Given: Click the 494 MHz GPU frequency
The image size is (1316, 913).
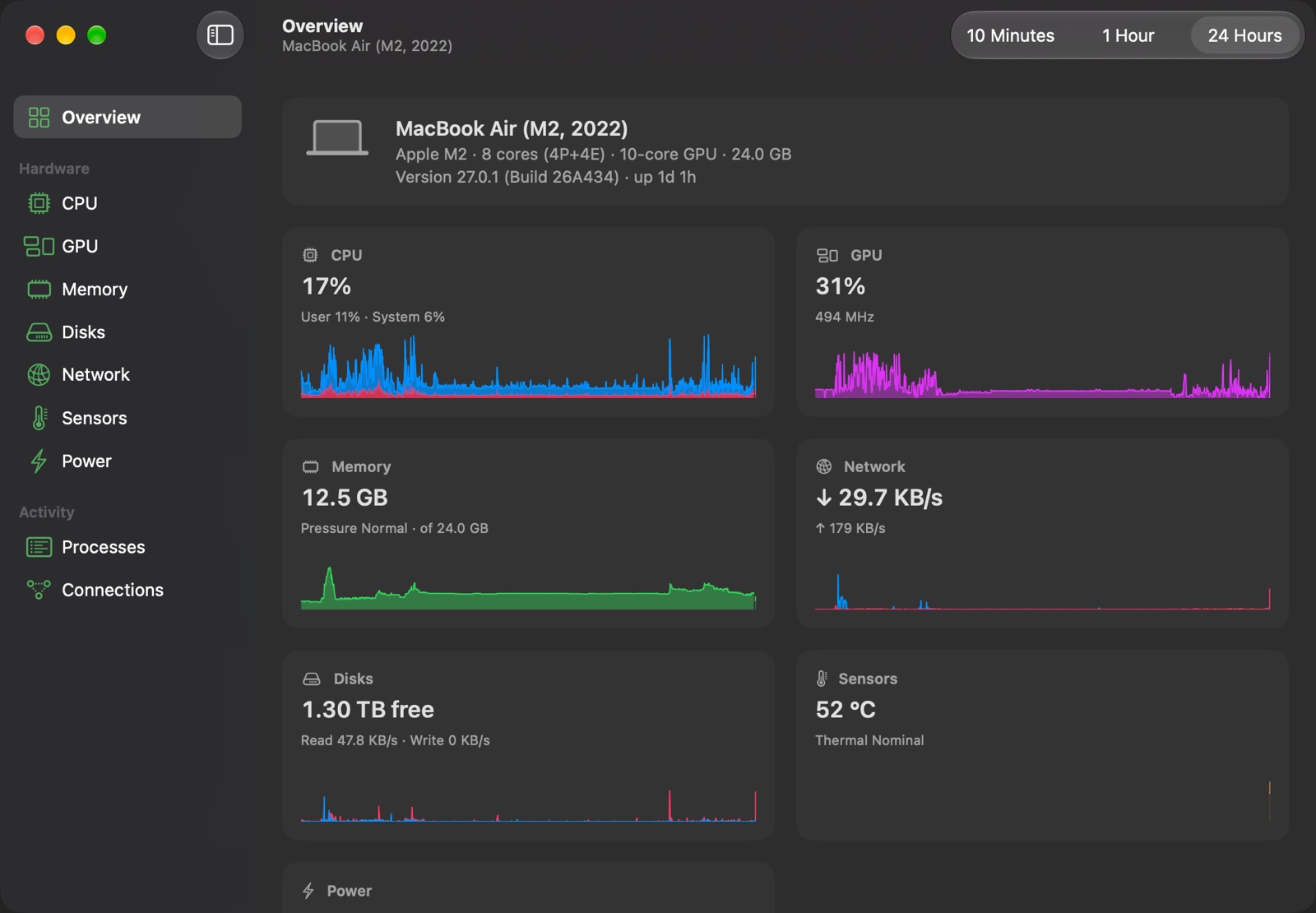Looking at the screenshot, I should 844,317.
